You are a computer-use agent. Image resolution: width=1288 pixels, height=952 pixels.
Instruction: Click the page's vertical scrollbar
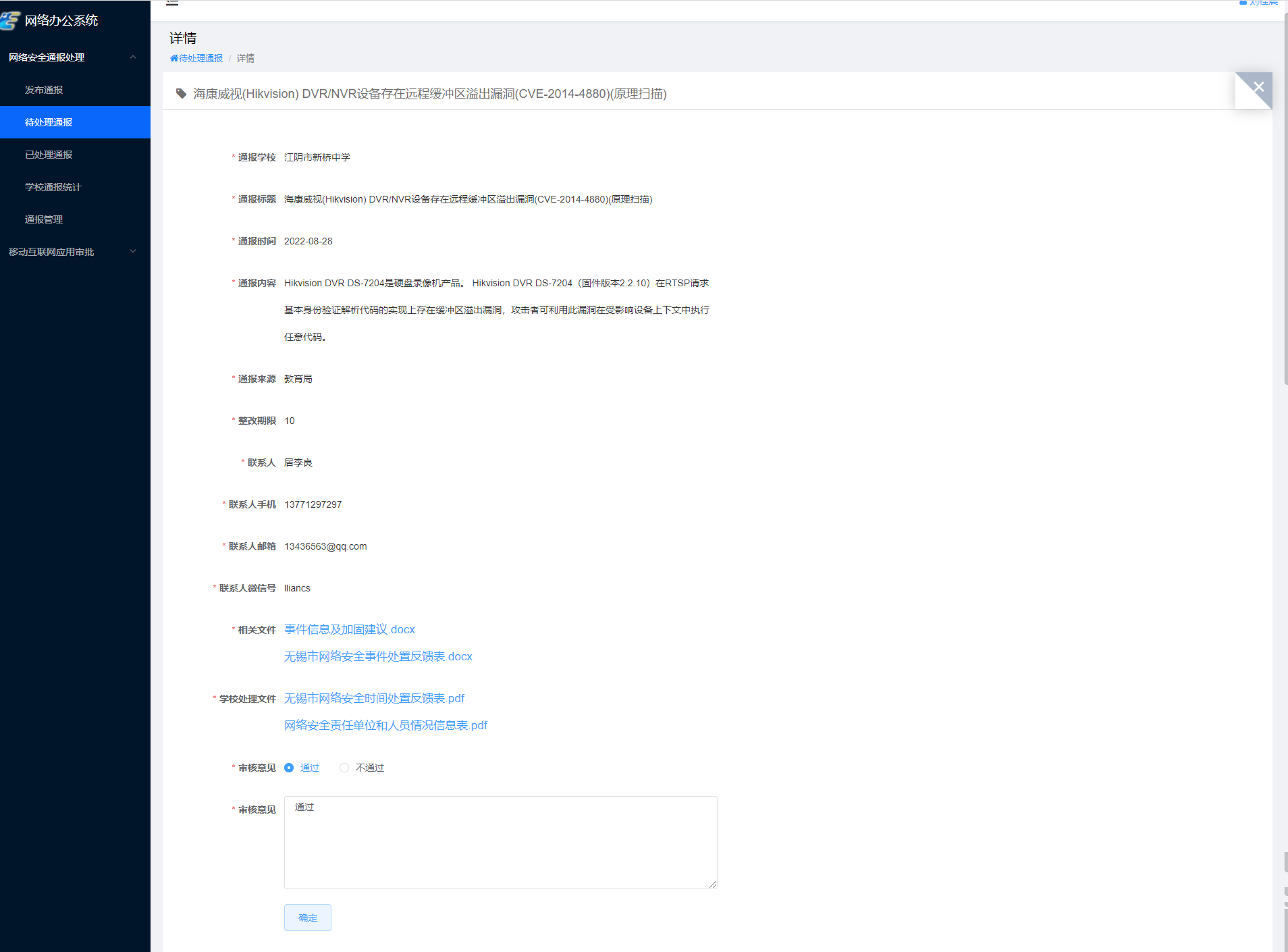1285,199
